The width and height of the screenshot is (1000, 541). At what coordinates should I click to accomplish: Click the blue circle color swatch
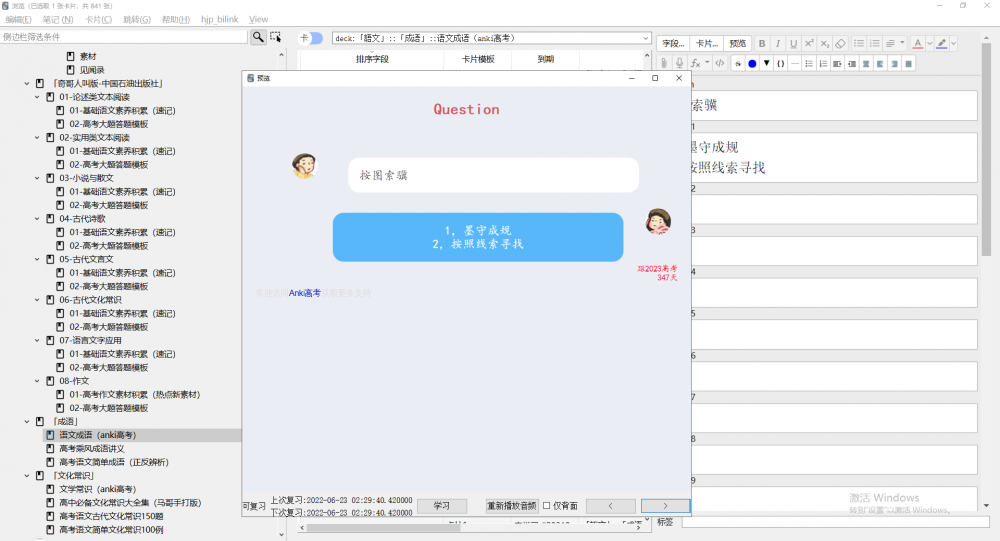pos(752,63)
